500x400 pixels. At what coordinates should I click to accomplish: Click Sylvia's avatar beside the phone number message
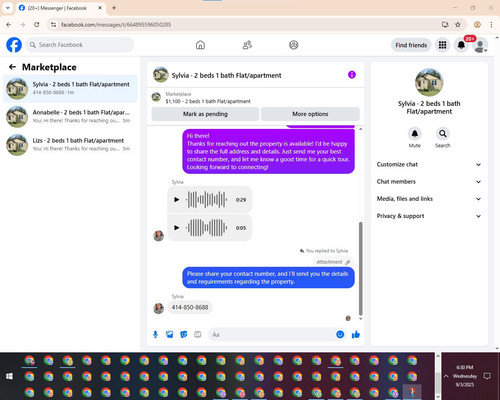tap(158, 309)
